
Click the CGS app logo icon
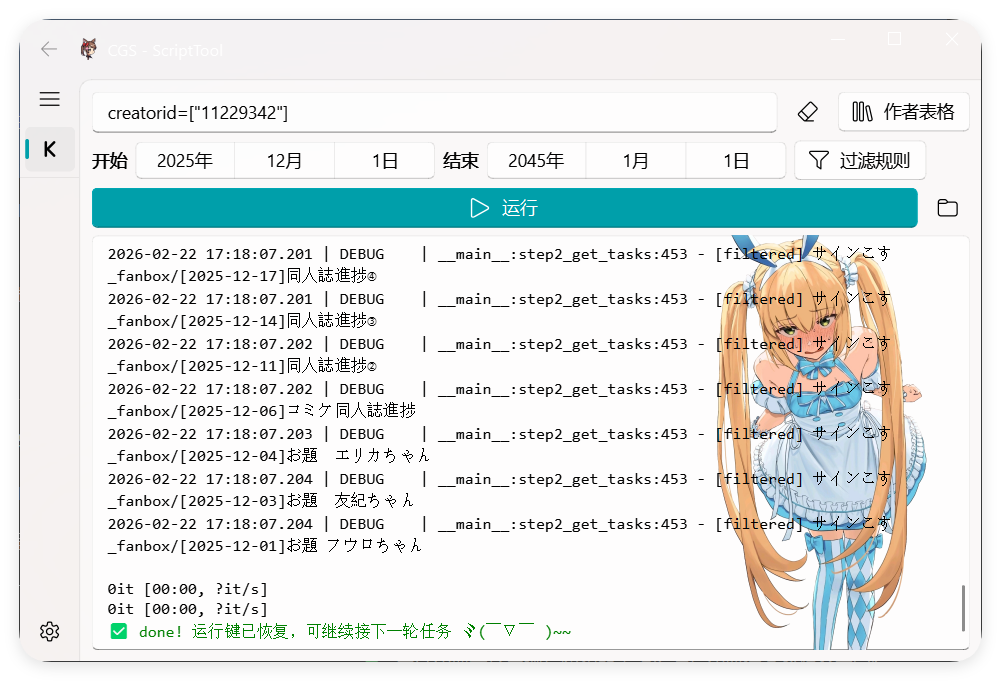tap(89, 49)
